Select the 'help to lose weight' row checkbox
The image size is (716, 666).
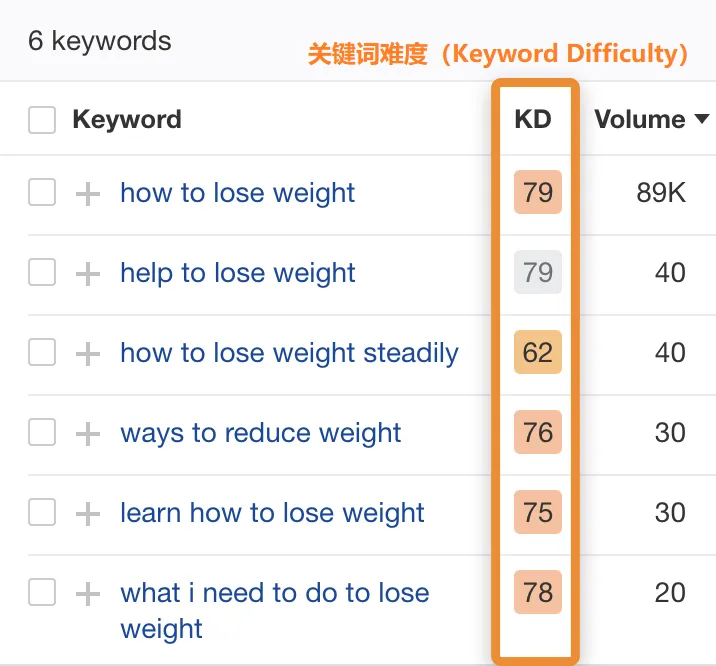pos(42,273)
